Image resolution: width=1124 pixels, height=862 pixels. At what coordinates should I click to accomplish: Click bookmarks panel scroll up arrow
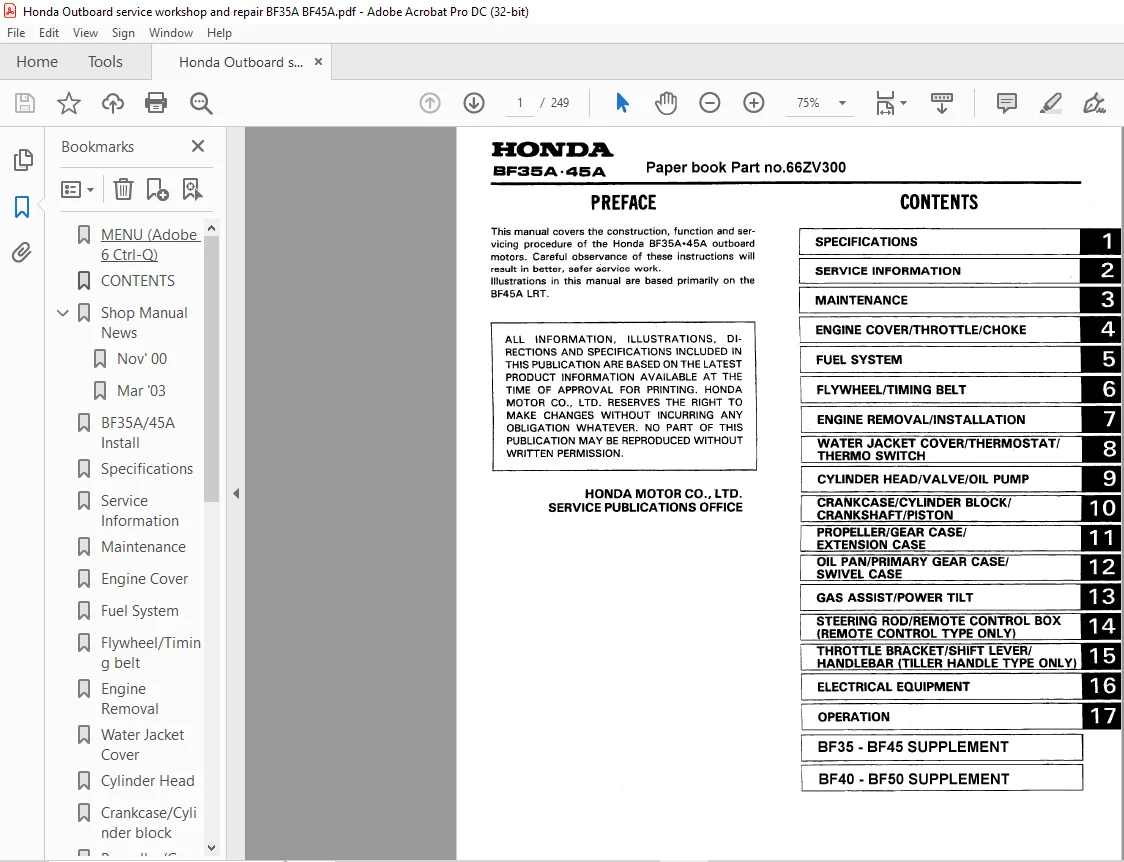[211, 228]
